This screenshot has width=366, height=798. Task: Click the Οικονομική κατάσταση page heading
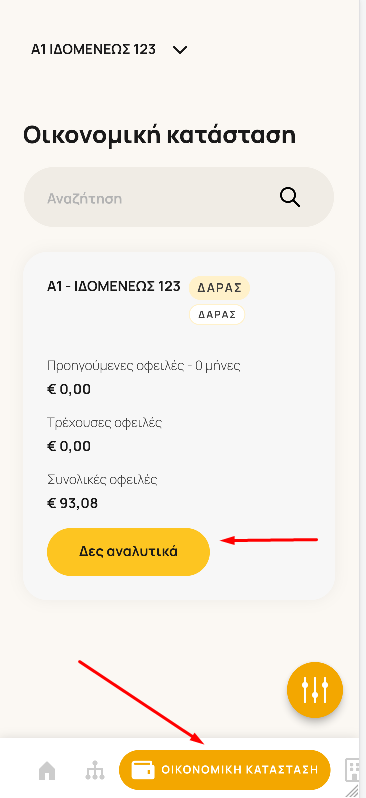[x=159, y=136]
